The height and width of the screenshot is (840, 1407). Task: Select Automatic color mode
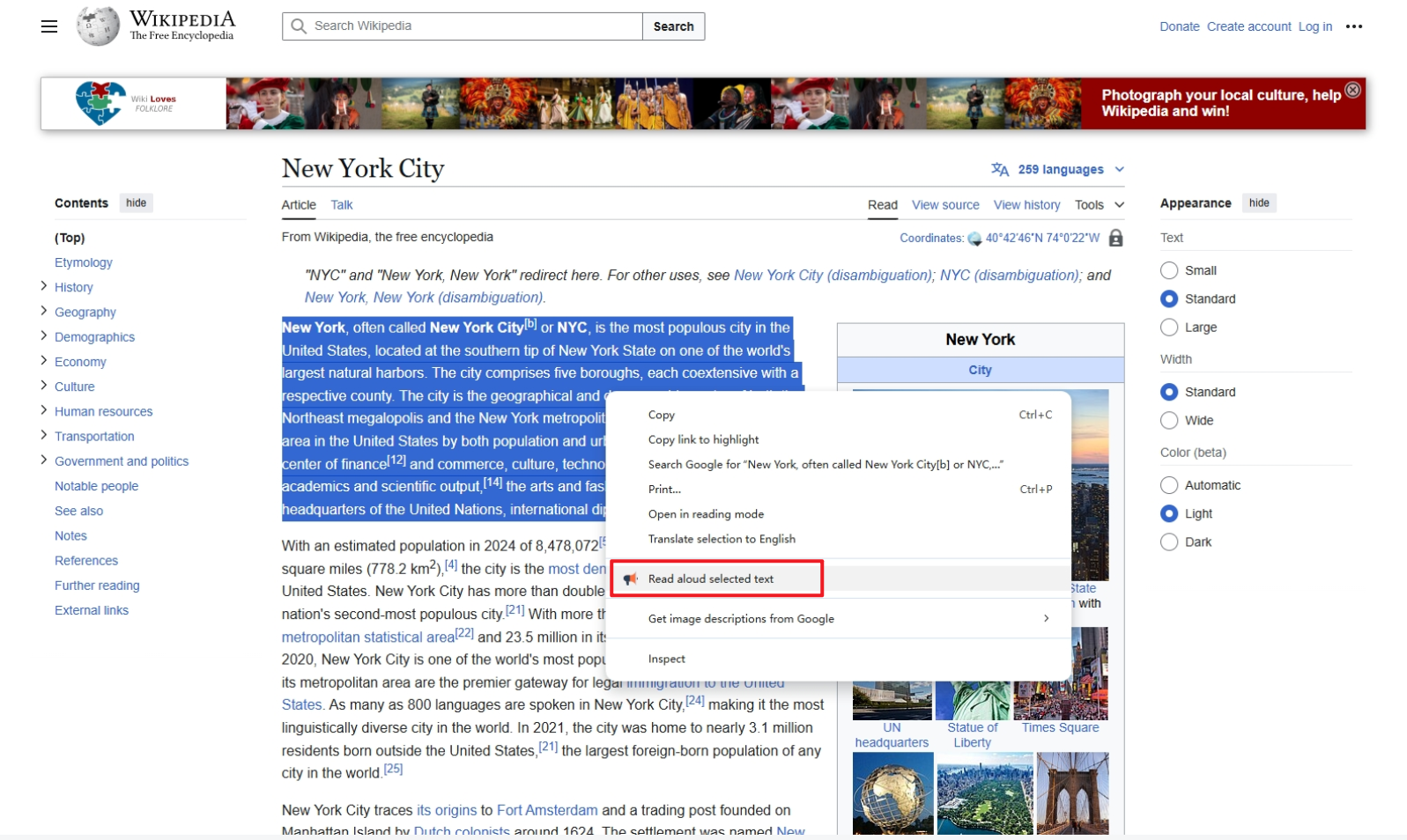click(x=1169, y=485)
